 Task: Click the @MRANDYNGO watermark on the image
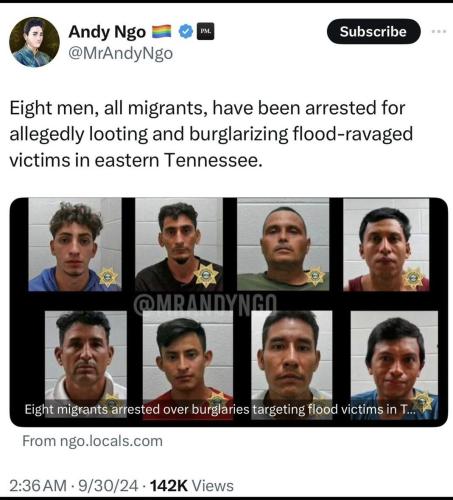tap(205, 302)
